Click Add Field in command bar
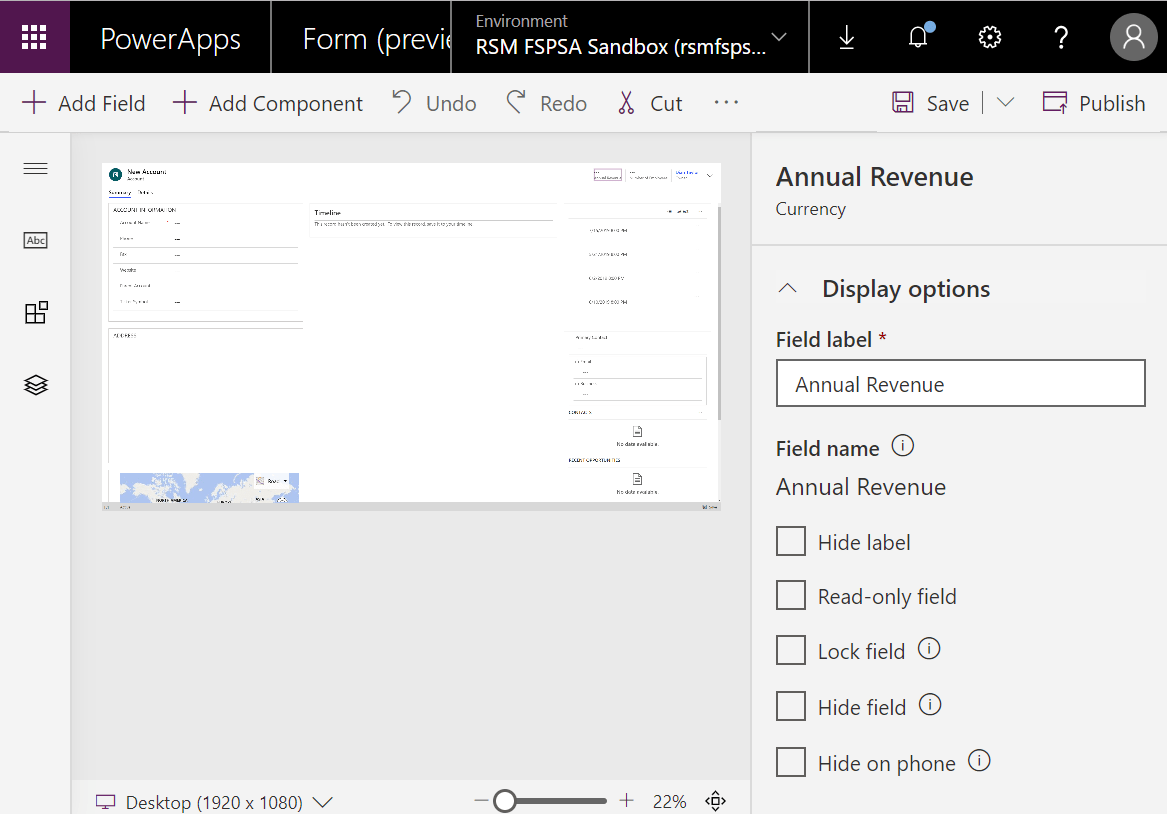 (x=83, y=103)
